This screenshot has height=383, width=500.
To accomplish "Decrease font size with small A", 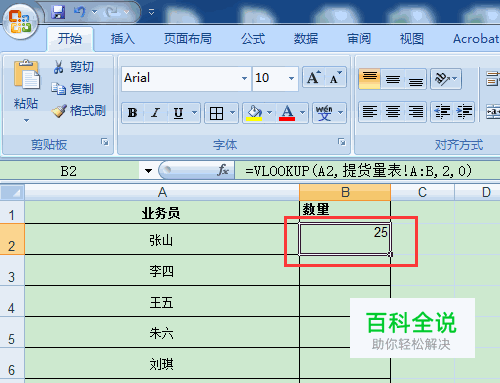I will 336,78.
